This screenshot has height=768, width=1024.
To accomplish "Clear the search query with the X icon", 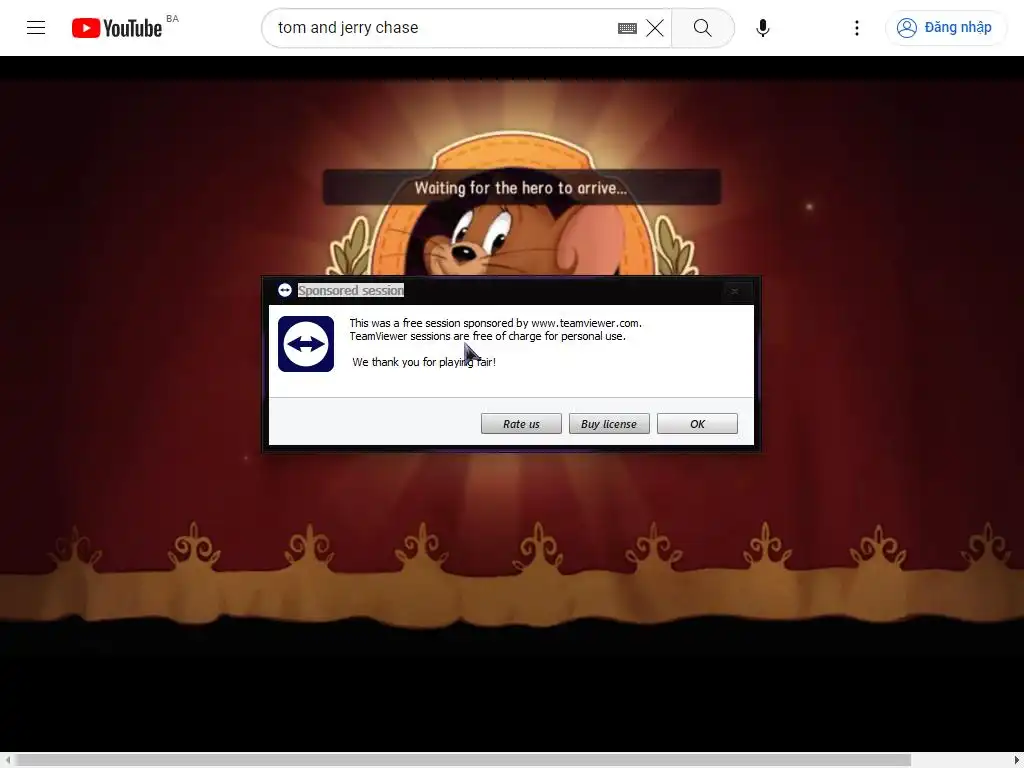I will pyautogui.click(x=655, y=28).
